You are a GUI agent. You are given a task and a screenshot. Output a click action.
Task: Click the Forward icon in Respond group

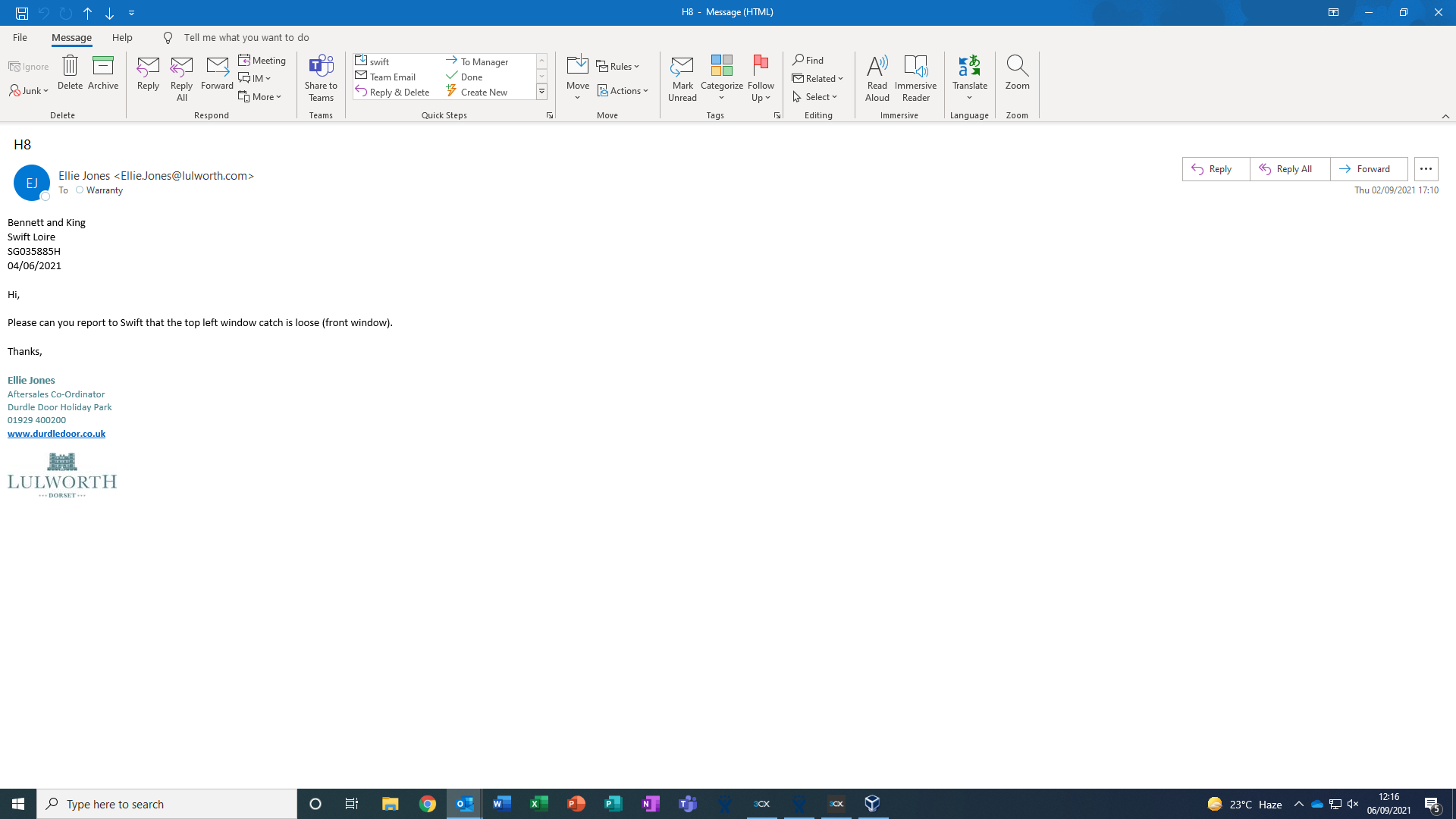217,67
